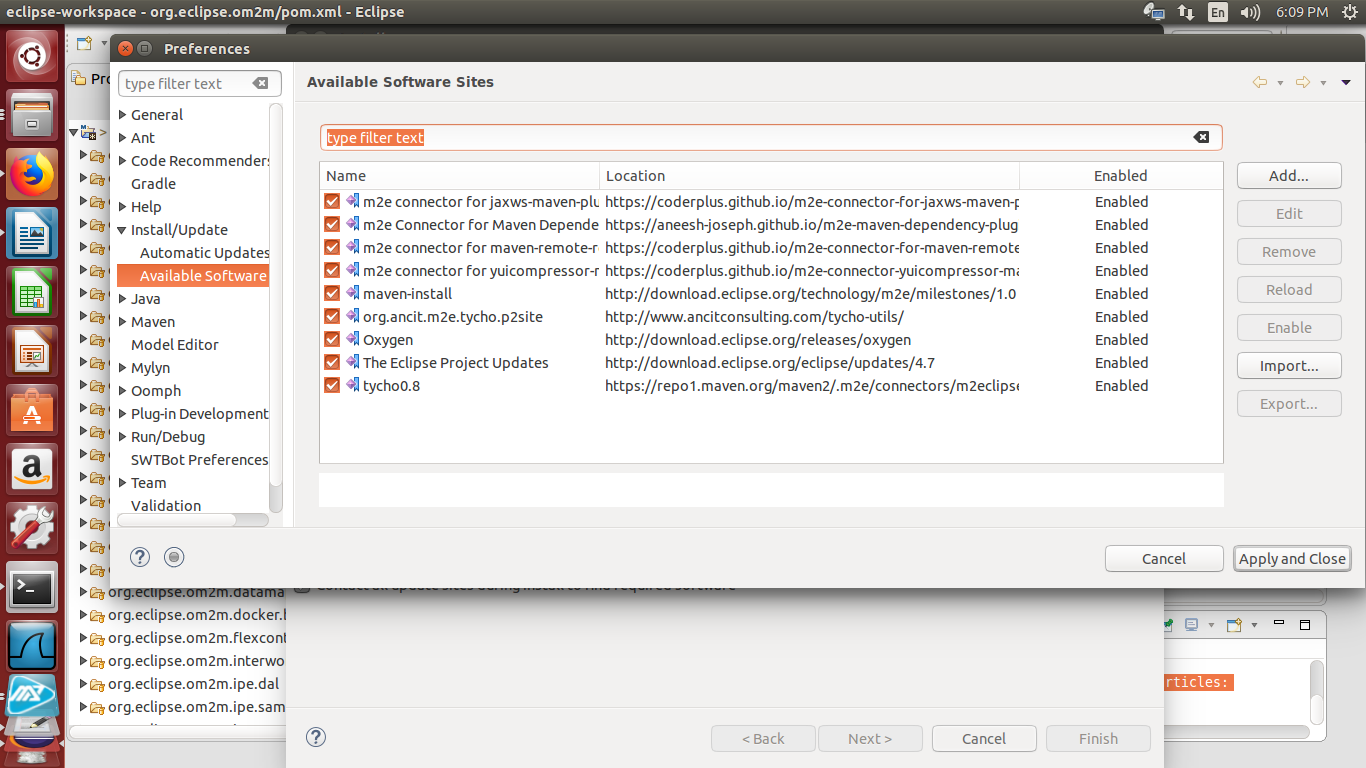
Task: Click the oomph preference recorder icon
Action: (174, 557)
